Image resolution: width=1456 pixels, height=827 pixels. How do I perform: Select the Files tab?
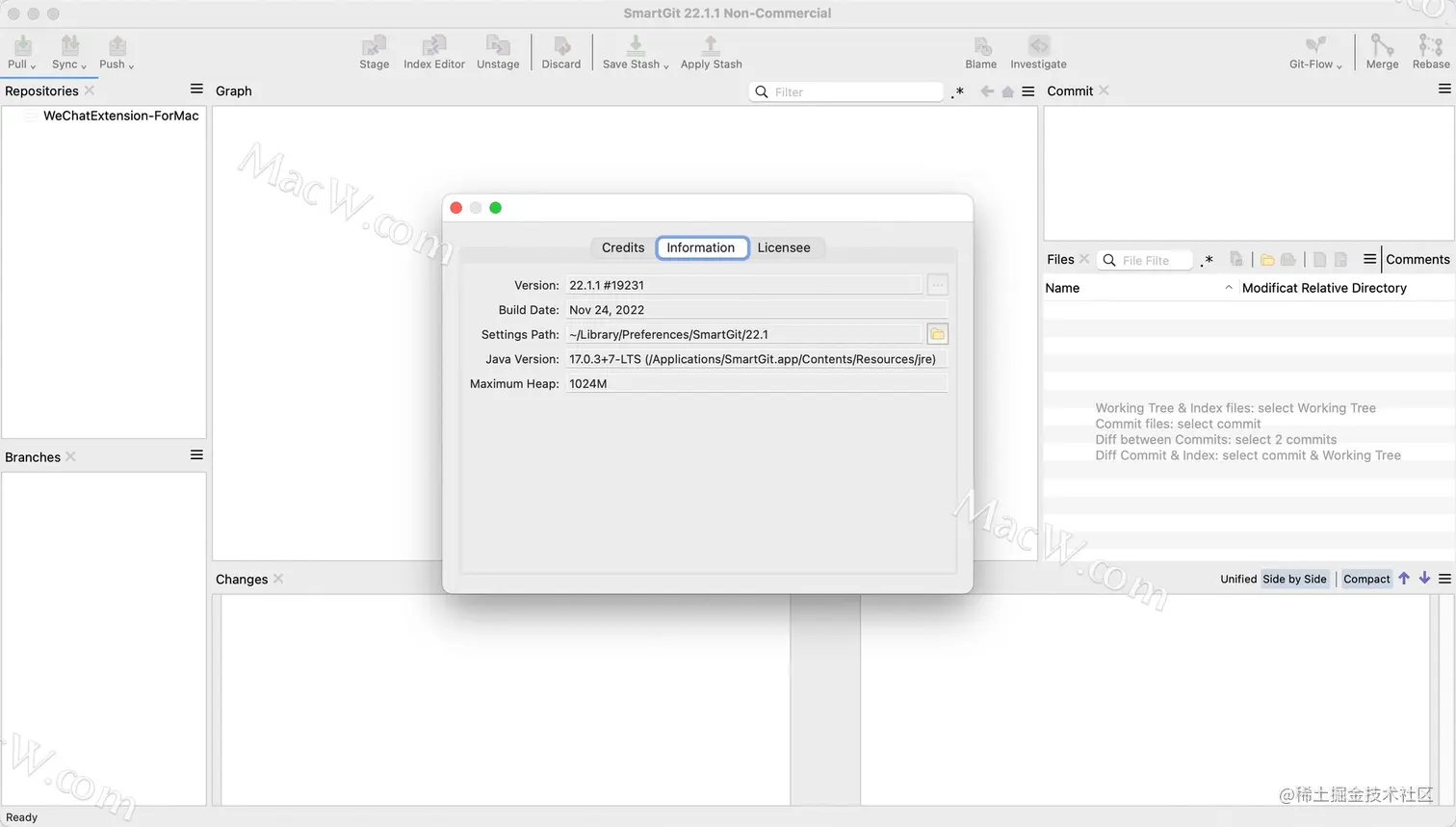pos(1060,259)
